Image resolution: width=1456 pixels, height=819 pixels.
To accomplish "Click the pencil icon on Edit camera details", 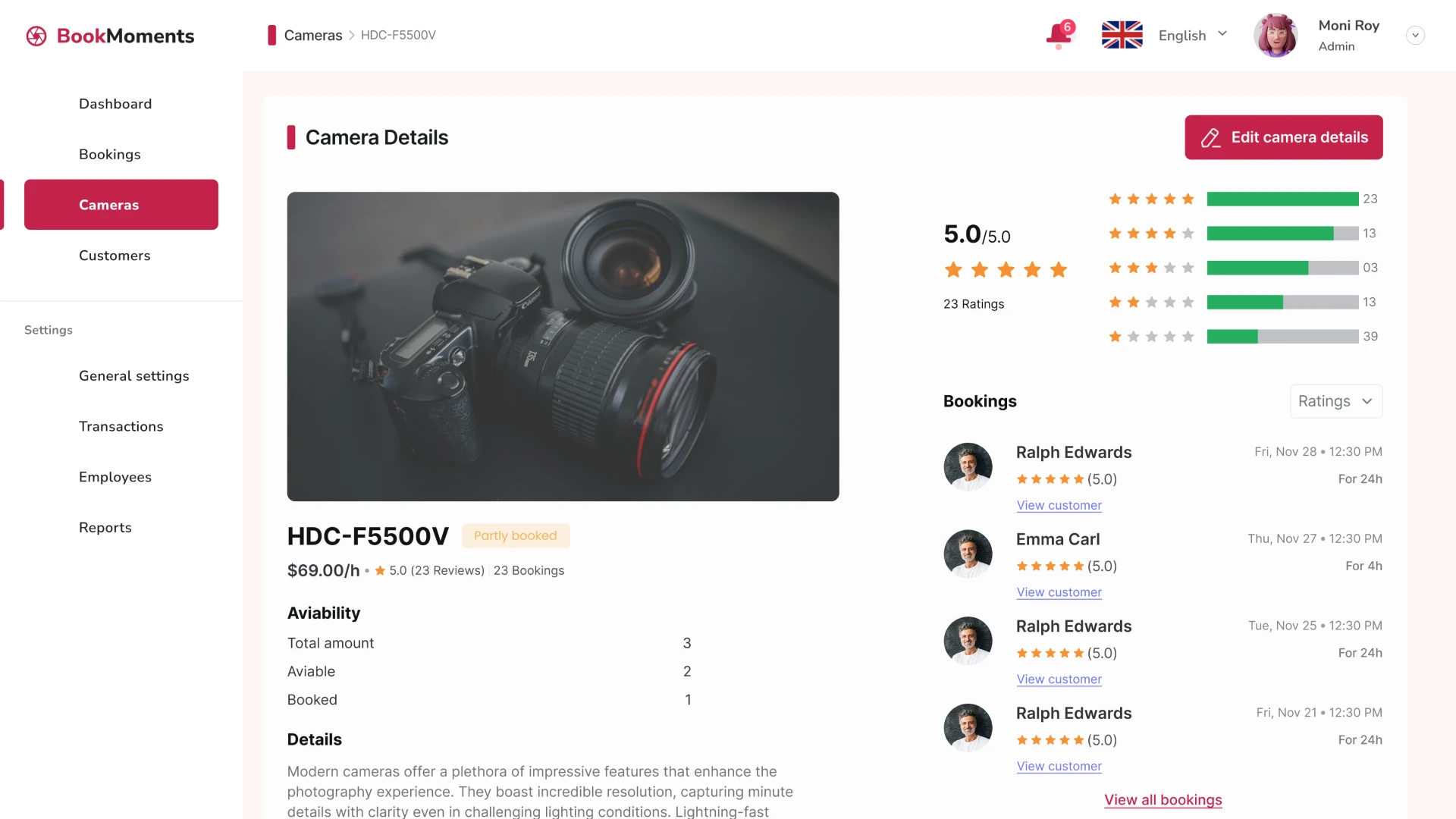I will [x=1210, y=137].
